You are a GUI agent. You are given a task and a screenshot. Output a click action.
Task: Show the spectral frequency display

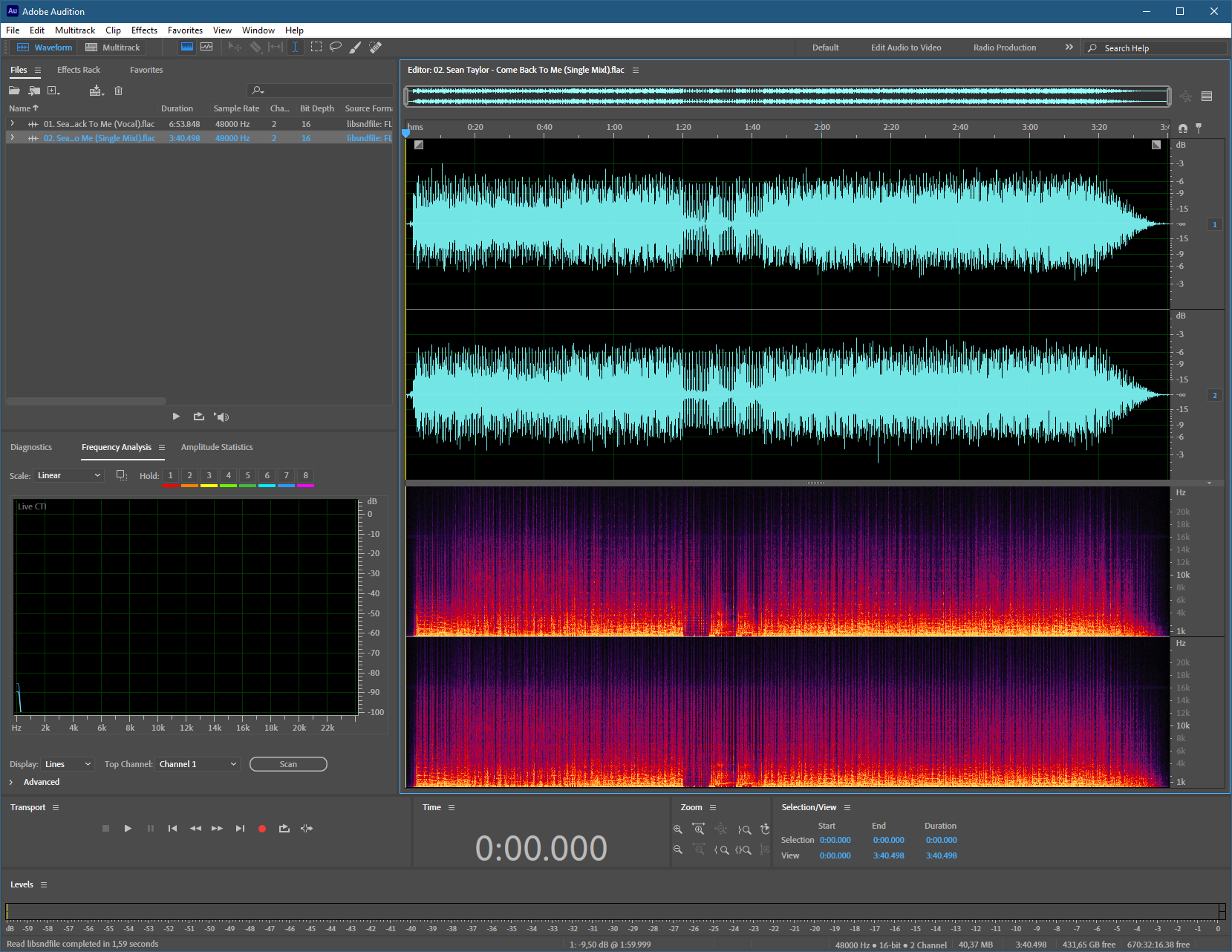pyautogui.click(x=187, y=47)
